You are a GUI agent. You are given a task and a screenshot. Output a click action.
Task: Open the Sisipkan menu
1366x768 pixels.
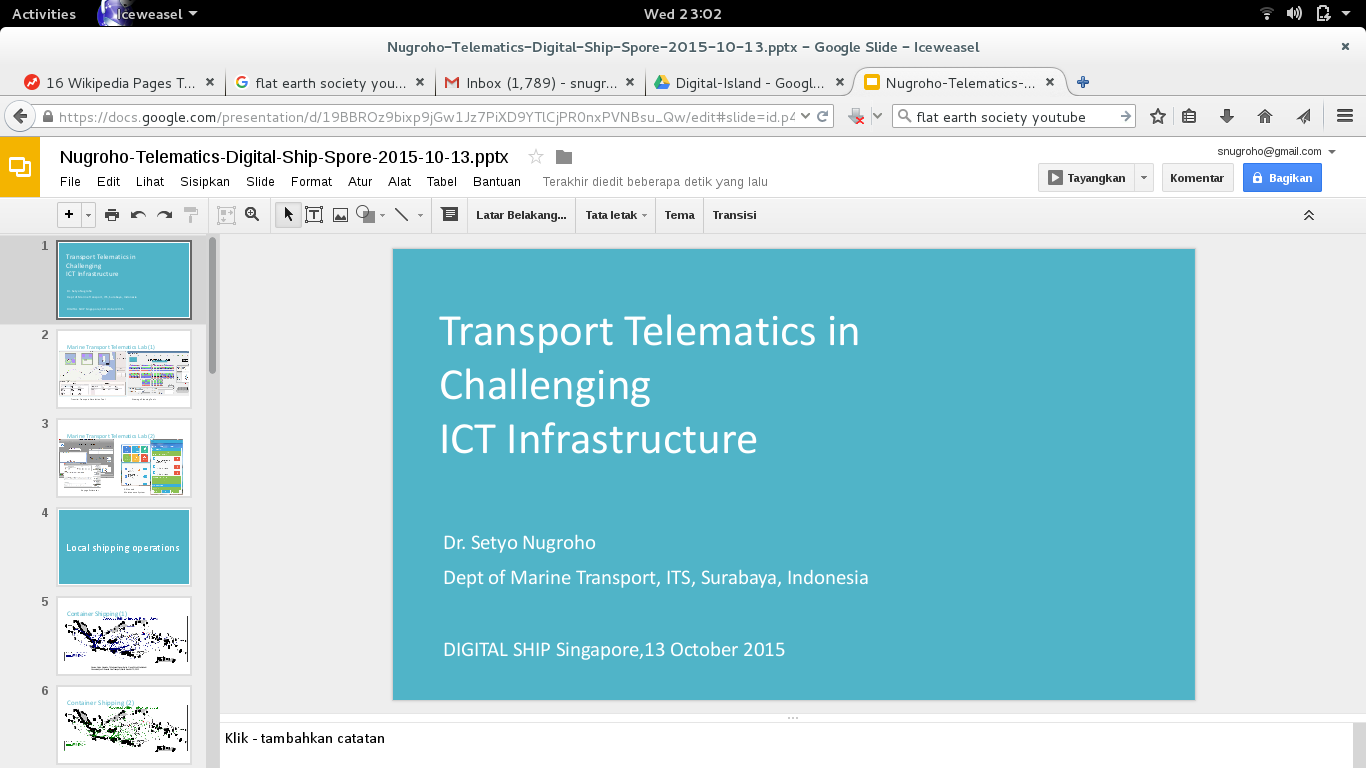point(205,182)
